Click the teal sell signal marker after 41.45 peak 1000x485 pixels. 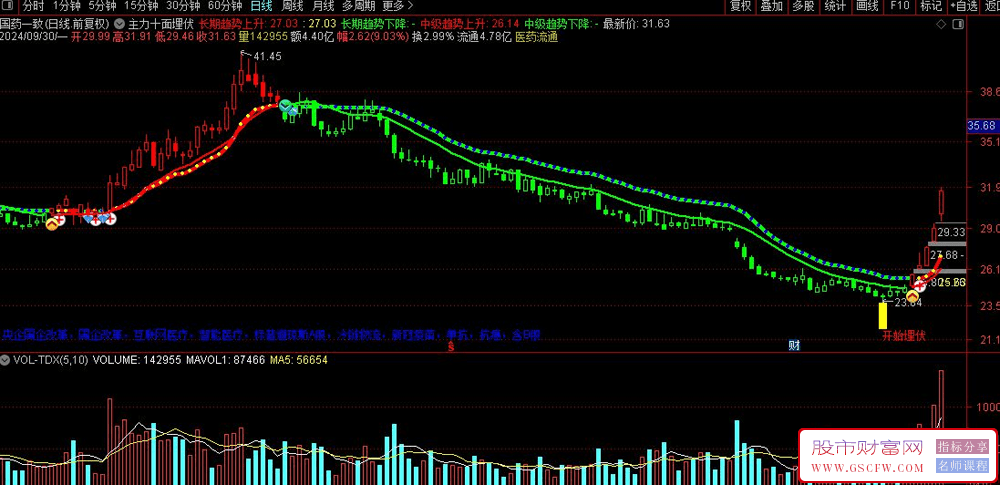tap(286, 105)
